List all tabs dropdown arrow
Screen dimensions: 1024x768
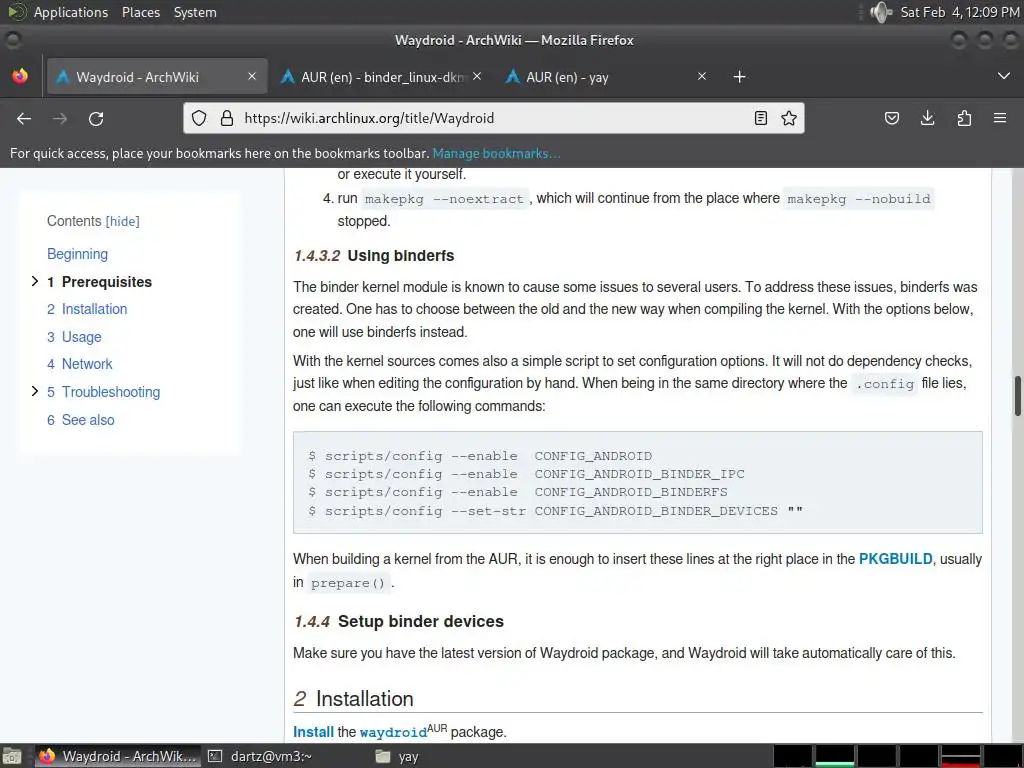[1004, 76]
